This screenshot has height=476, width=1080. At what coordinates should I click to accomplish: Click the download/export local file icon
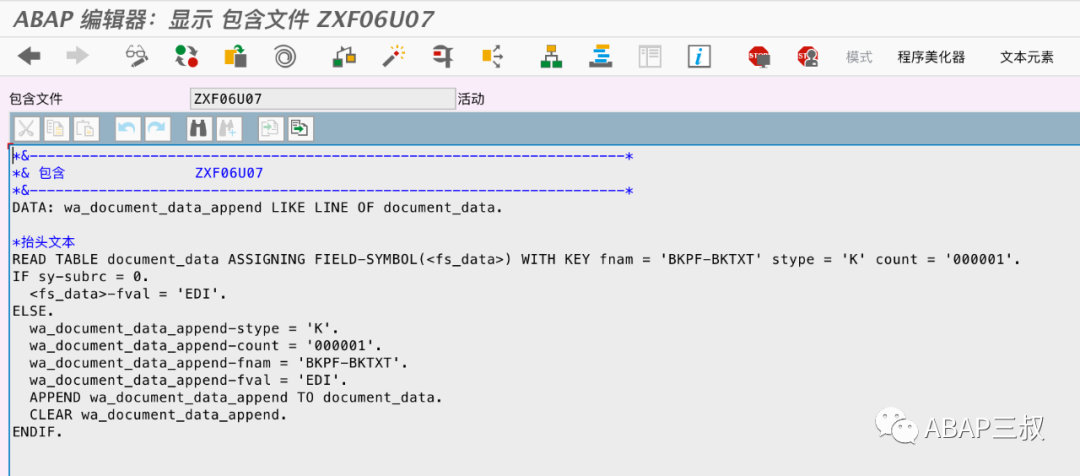(x=300, y=129)
